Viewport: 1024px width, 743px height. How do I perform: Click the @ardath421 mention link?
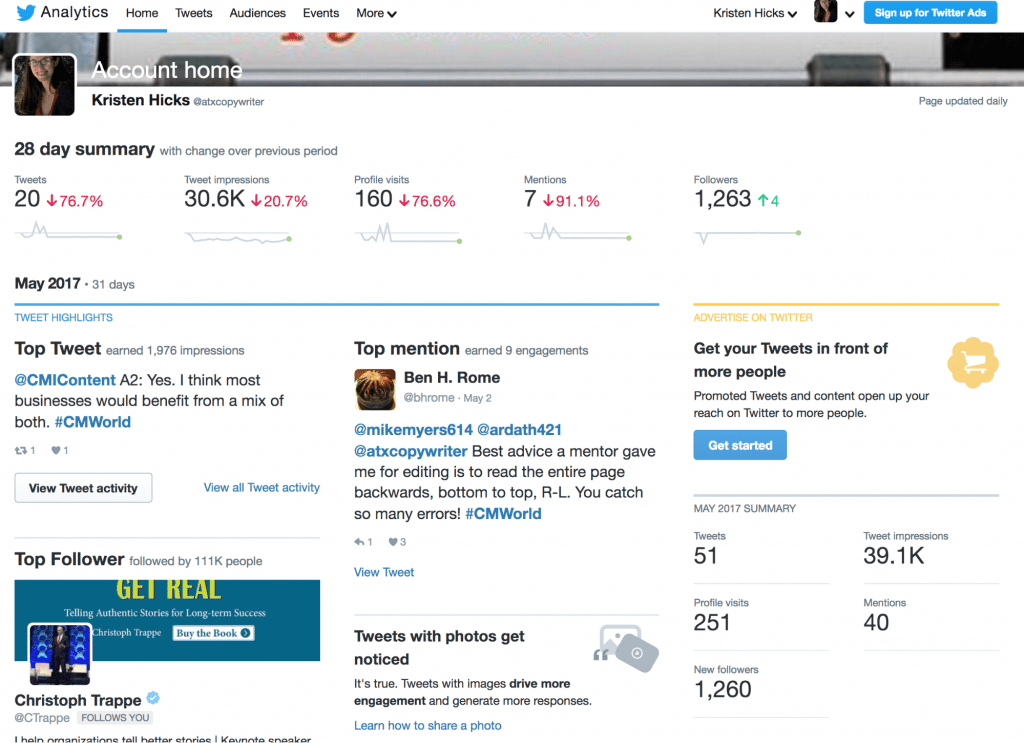pos(519,430)
